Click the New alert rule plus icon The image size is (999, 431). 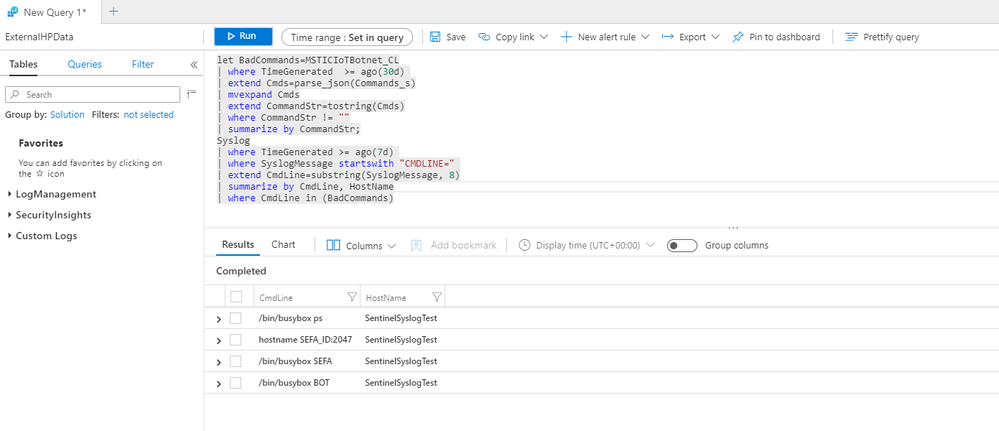click(x=566, y=37)
